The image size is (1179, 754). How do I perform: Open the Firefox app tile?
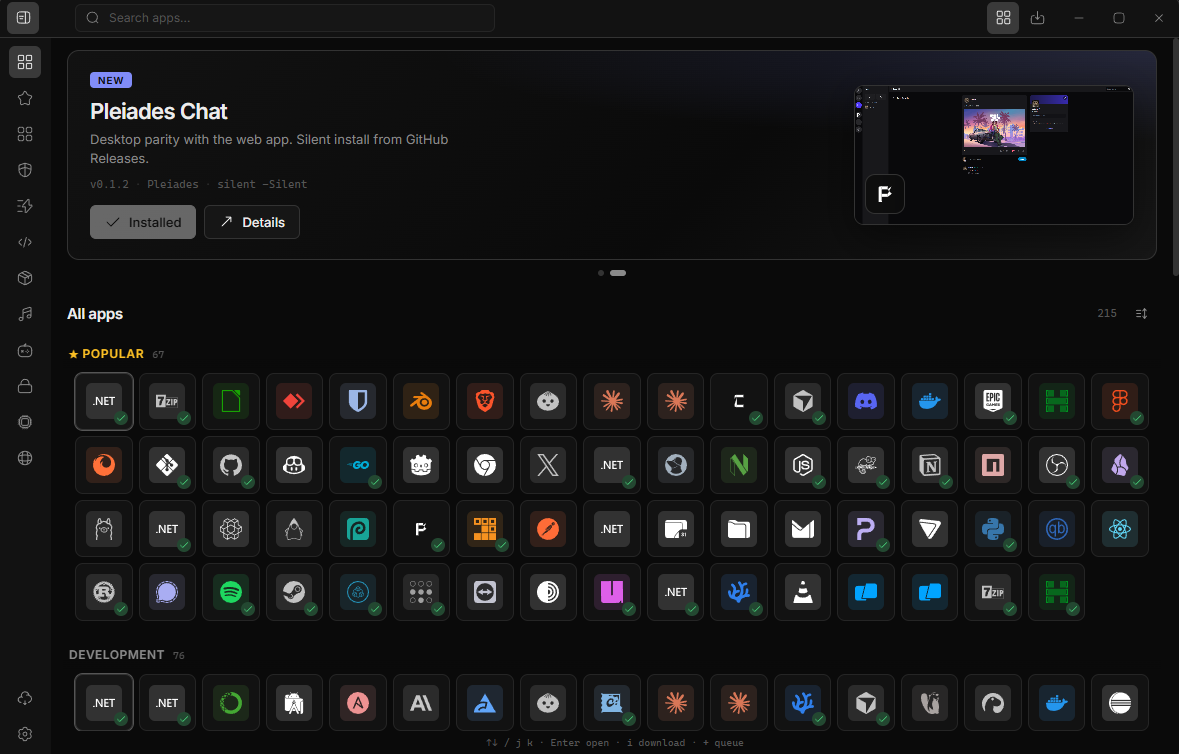coord(104,465)
